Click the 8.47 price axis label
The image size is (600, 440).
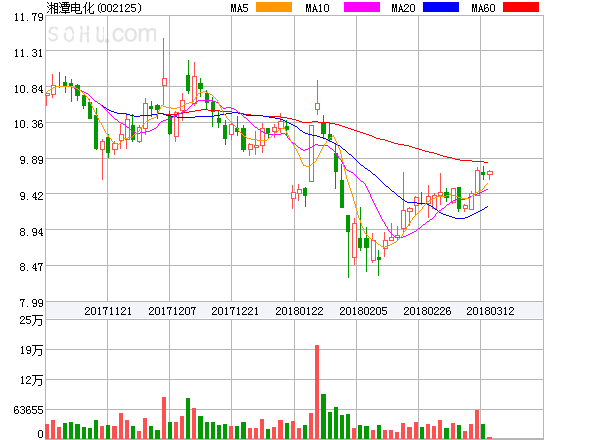pos(31,267)
